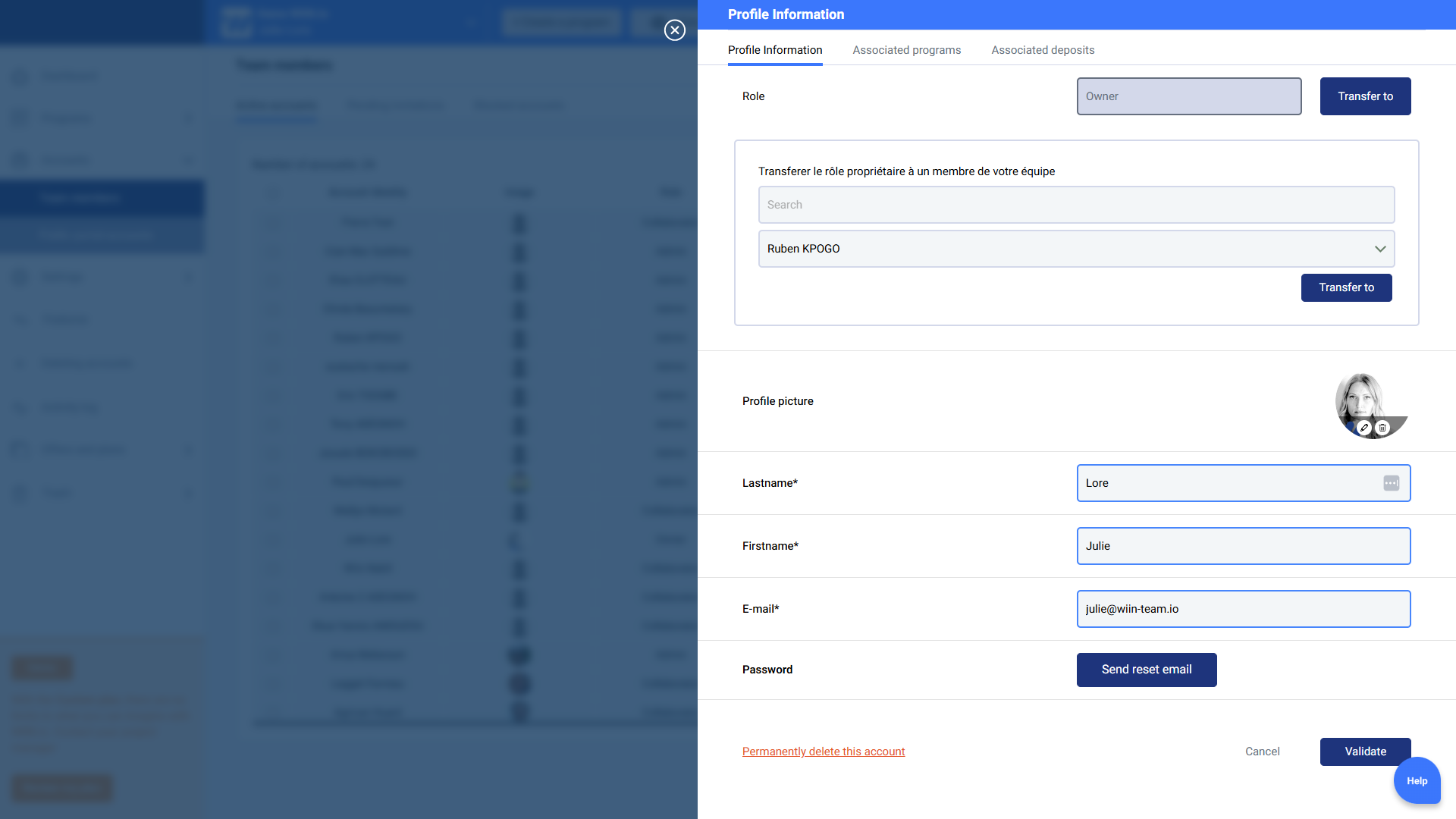1456x819 pixels.
Task: Click Transfer to button next to Owner role
Action: (1365, 96)
